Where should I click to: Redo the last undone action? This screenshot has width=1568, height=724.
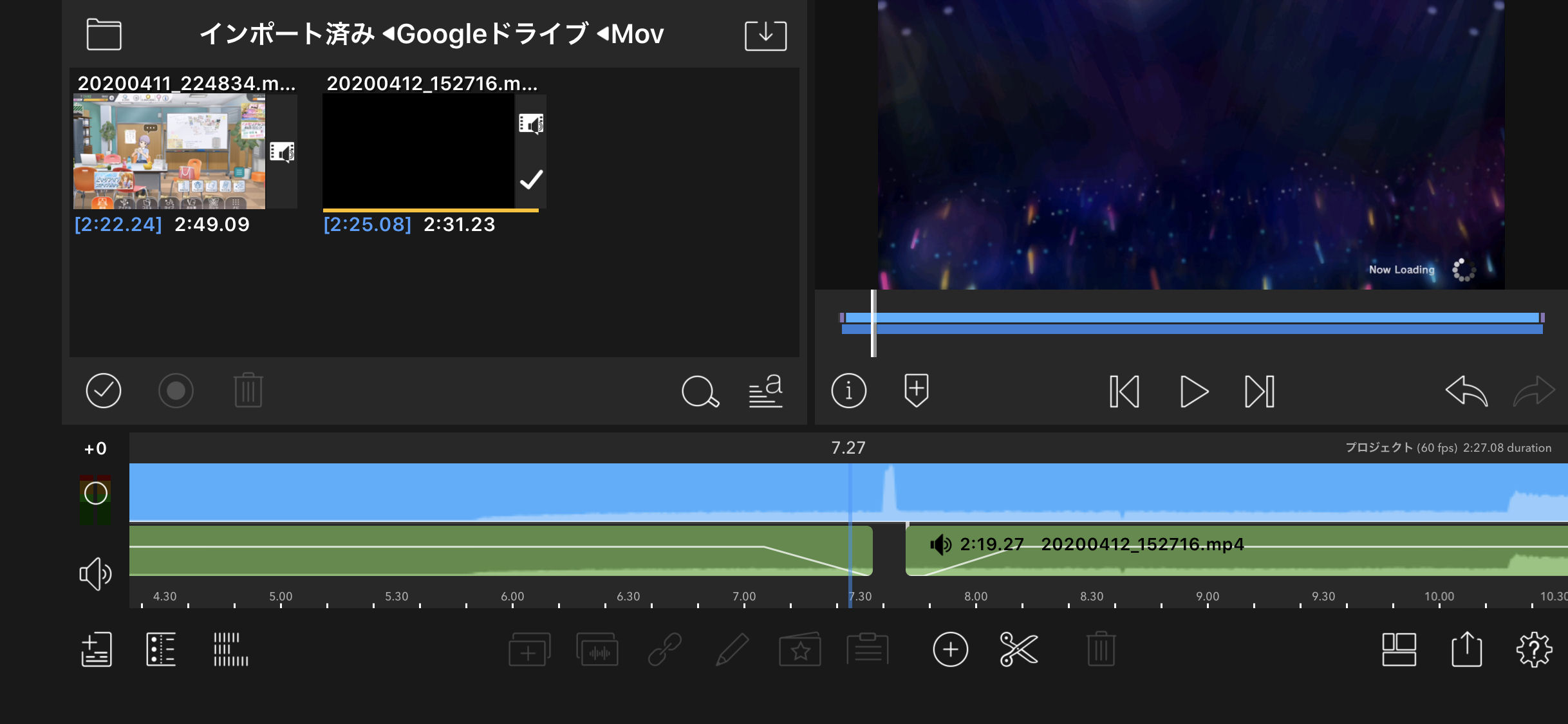pos(1535,391)
